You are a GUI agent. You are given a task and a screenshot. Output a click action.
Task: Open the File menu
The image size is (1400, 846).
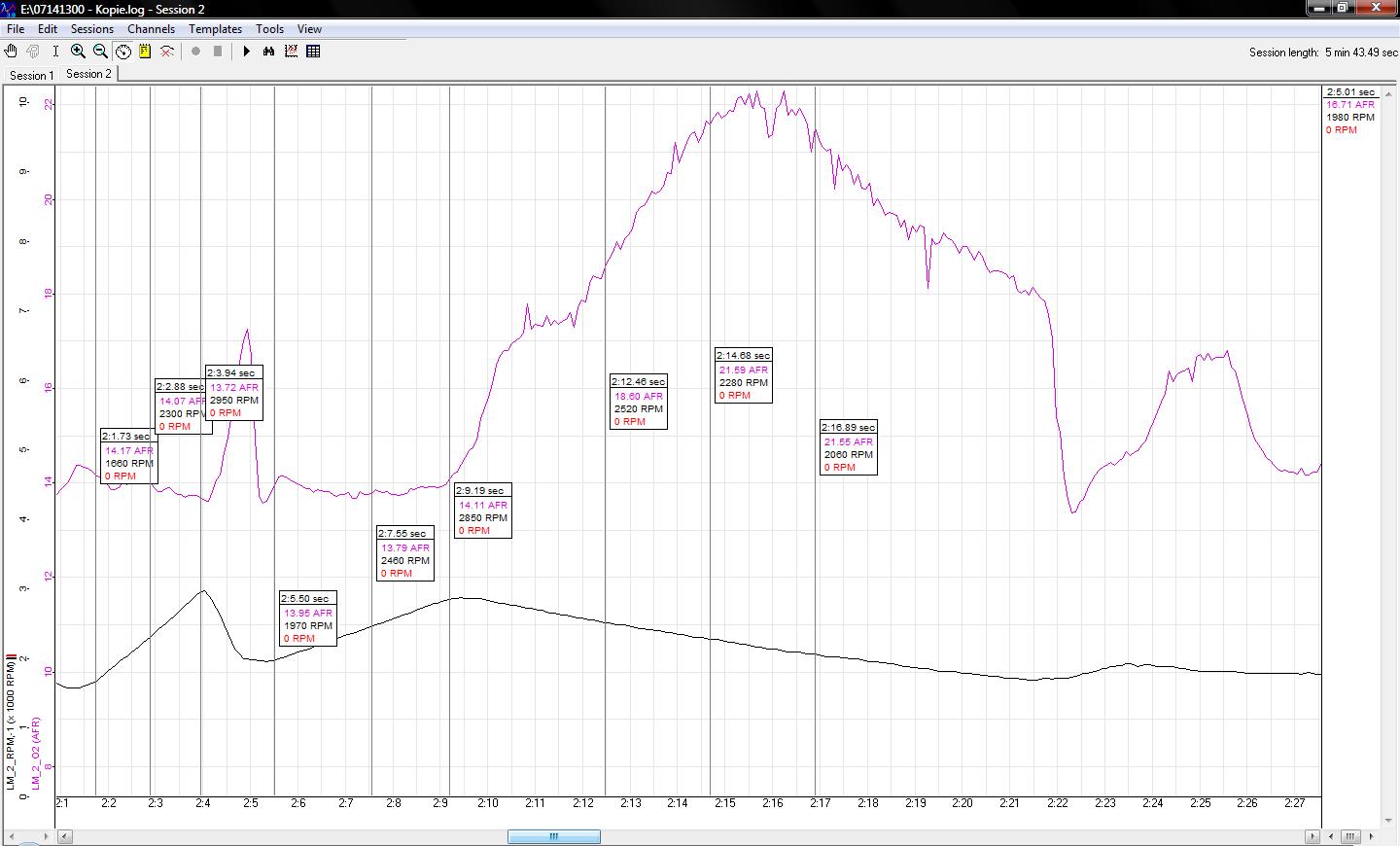16,29
